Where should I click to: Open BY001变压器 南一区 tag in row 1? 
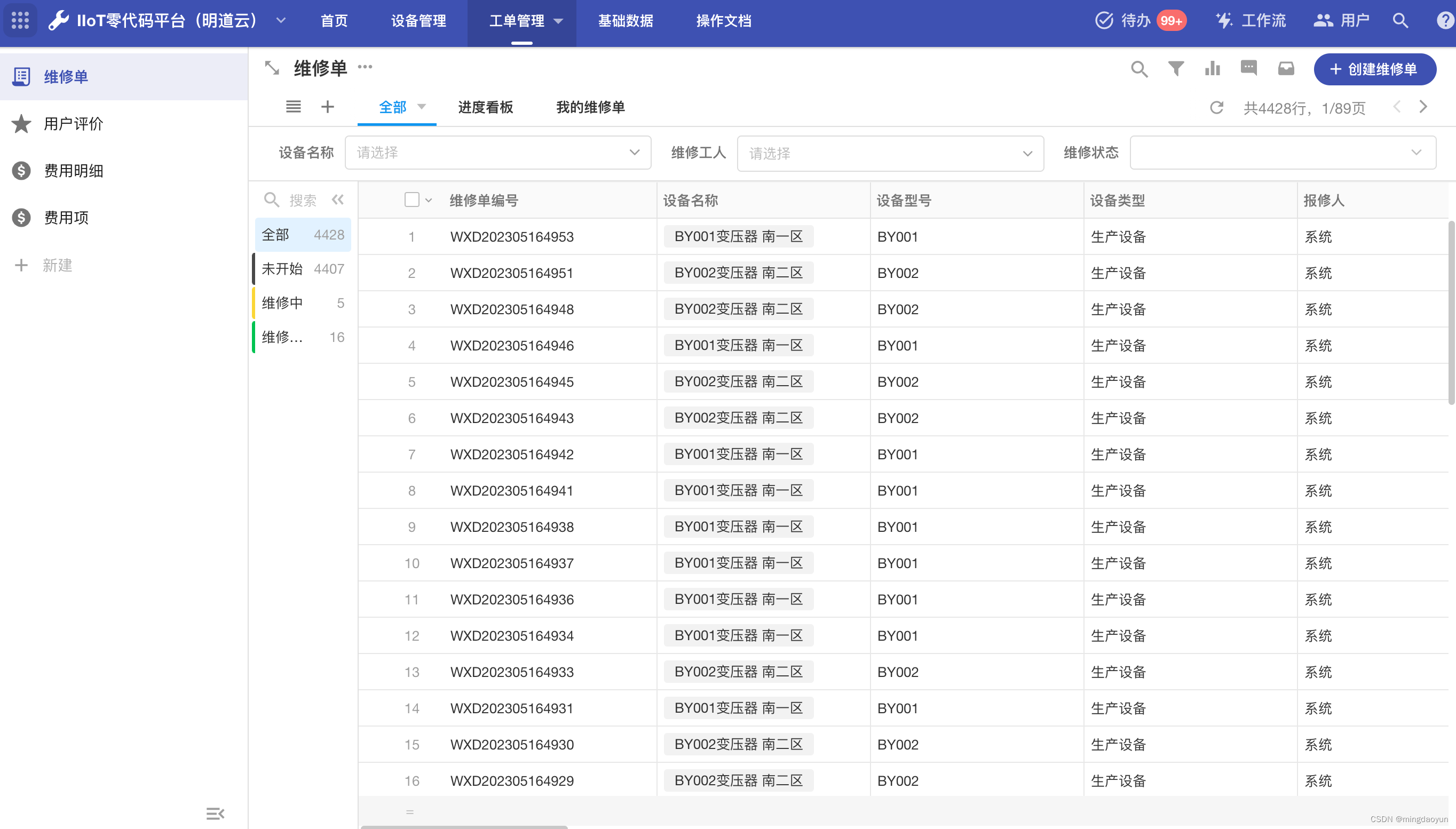point(738,236)
